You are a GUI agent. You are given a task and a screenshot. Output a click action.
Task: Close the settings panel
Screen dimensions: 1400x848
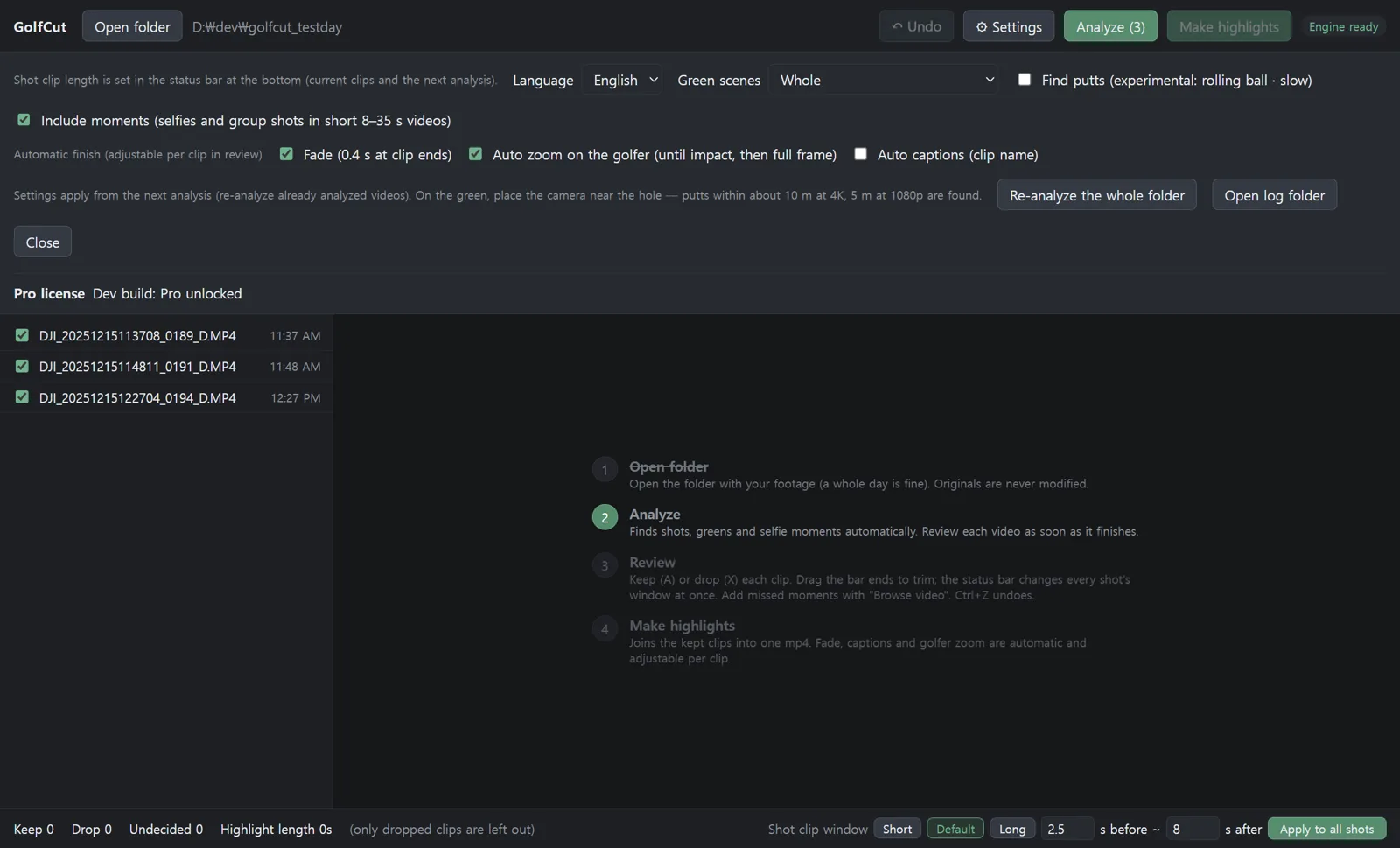click(x=43, y=242)
